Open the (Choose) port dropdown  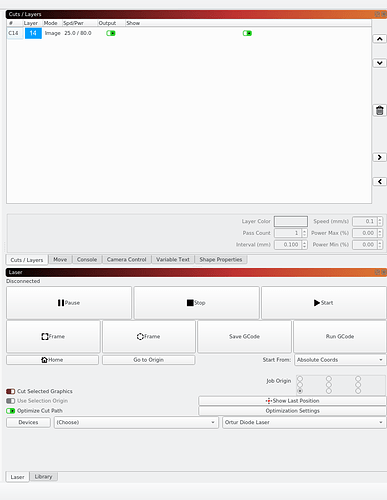(x=136, y=422)
